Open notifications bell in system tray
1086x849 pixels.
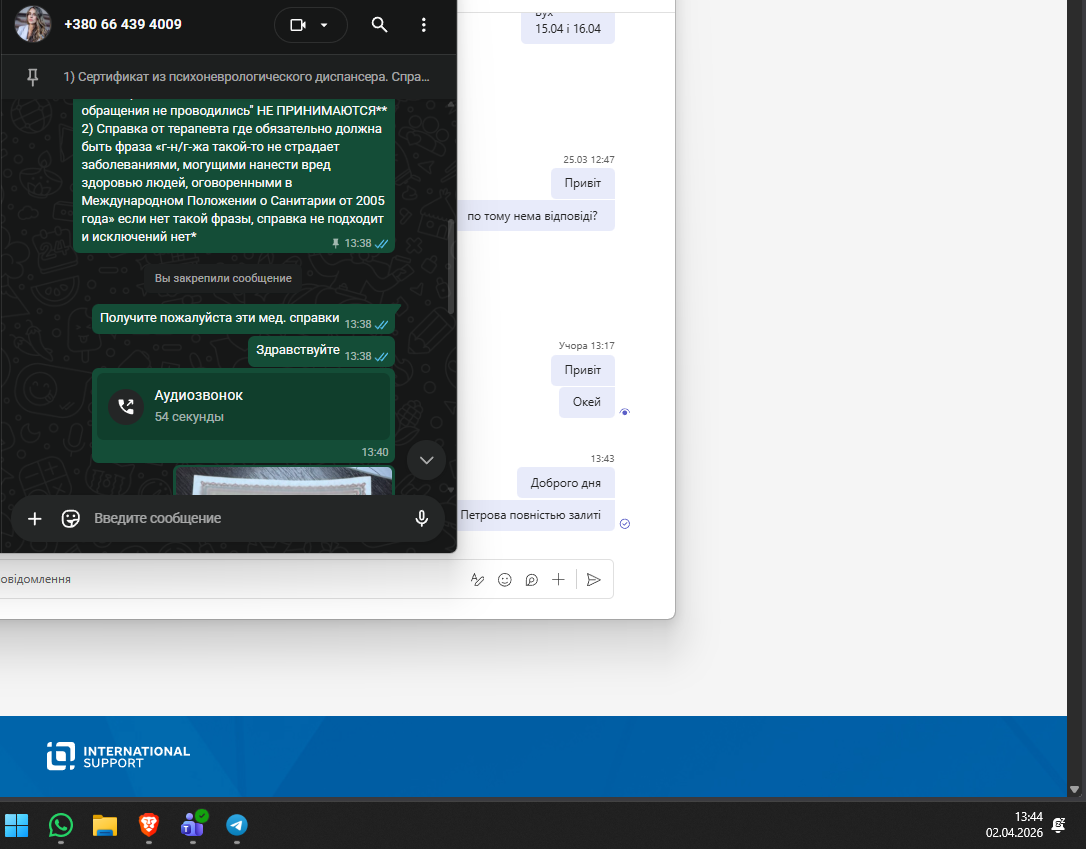pos(1058,825)
